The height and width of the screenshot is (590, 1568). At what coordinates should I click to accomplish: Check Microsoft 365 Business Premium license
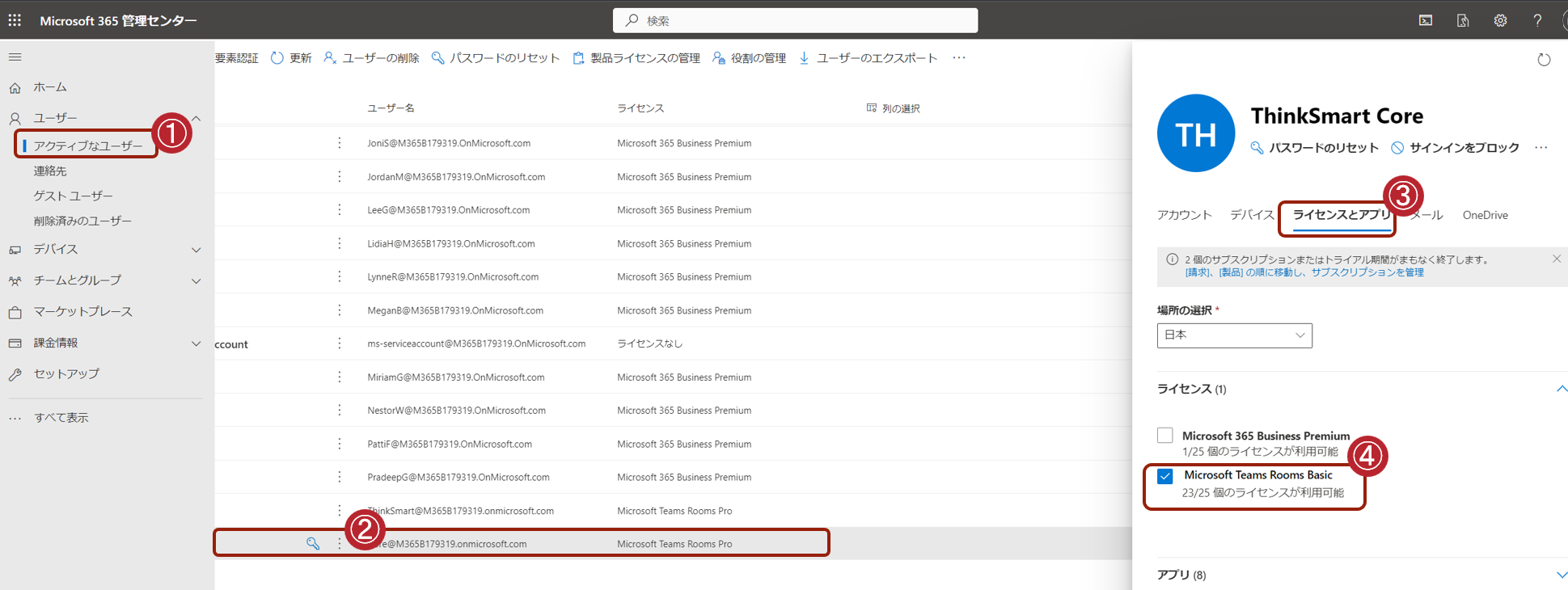[x=1165, y=436]
